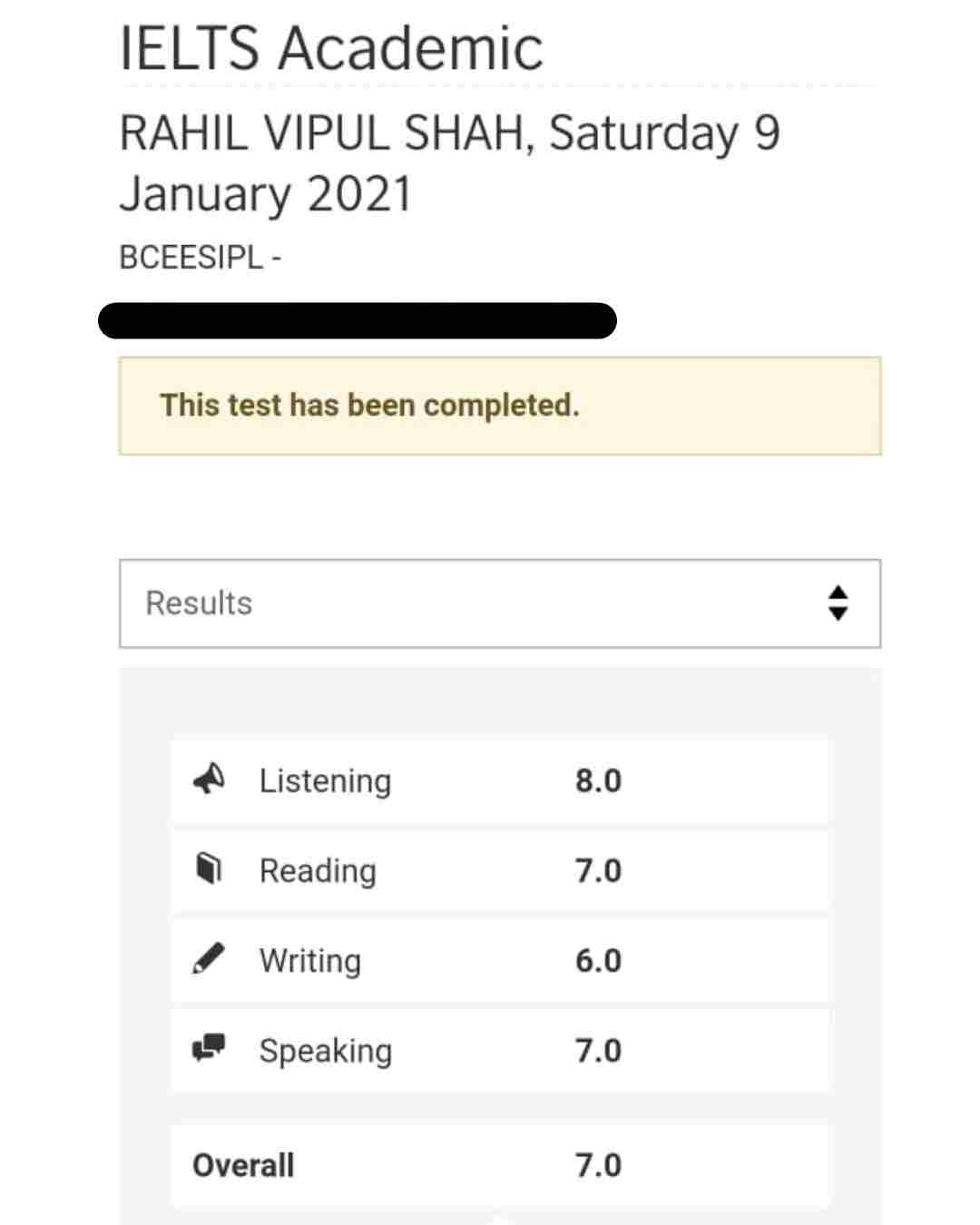Click the Results dropdown up-down arrows
980x1225 pixels.
coord(838,603)
